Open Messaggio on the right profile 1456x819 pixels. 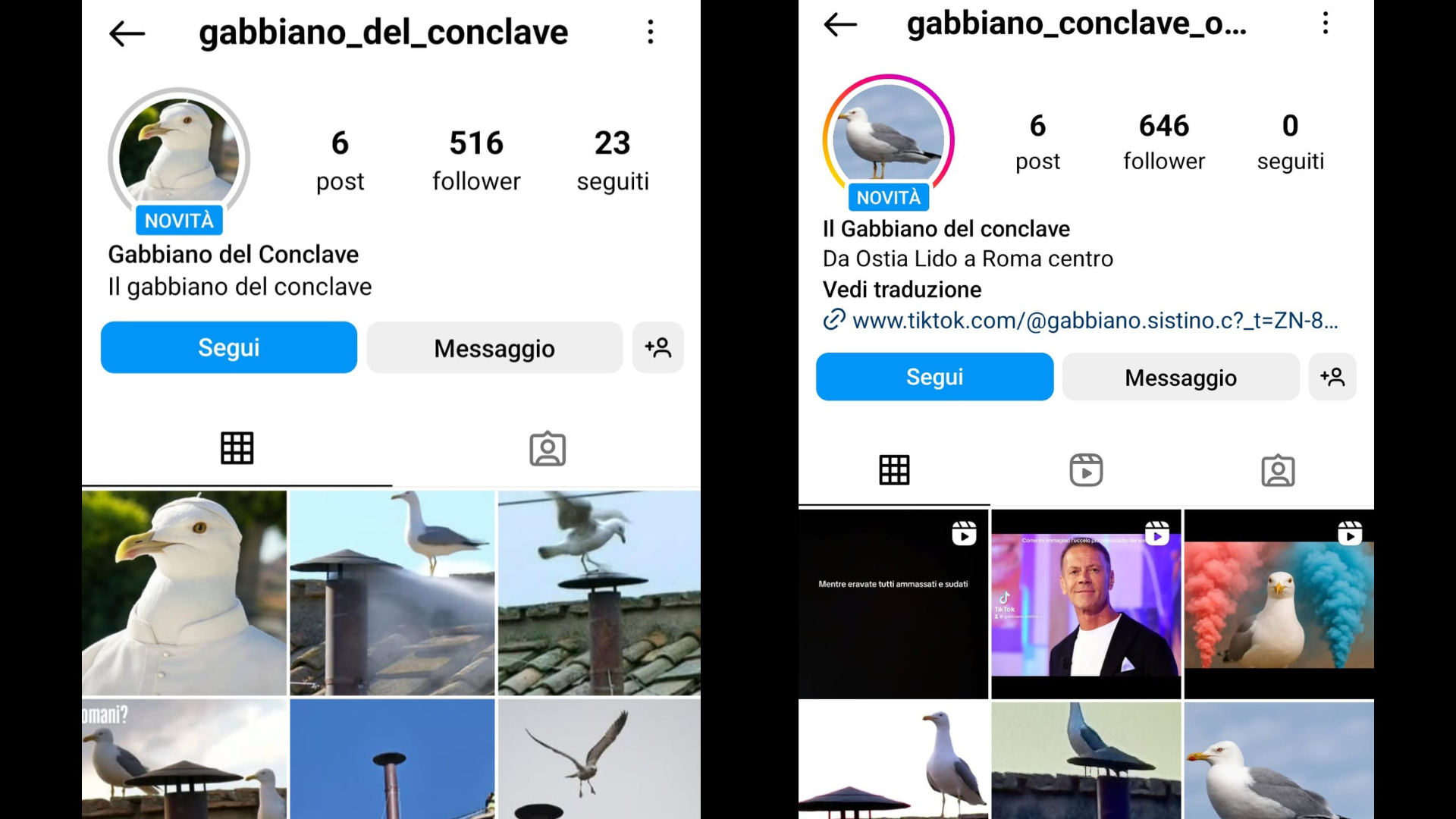pyautogui.click(x=1181, y=377)
